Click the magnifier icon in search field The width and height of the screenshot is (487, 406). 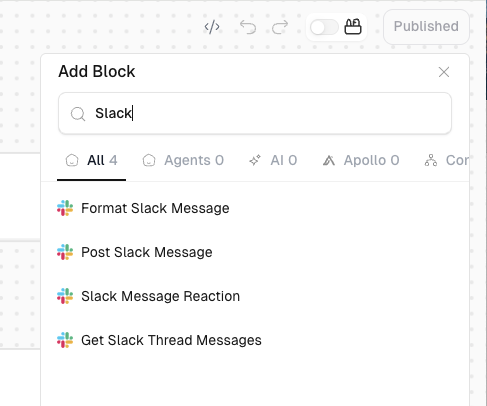pyautogui.click(x=78, y=114)
